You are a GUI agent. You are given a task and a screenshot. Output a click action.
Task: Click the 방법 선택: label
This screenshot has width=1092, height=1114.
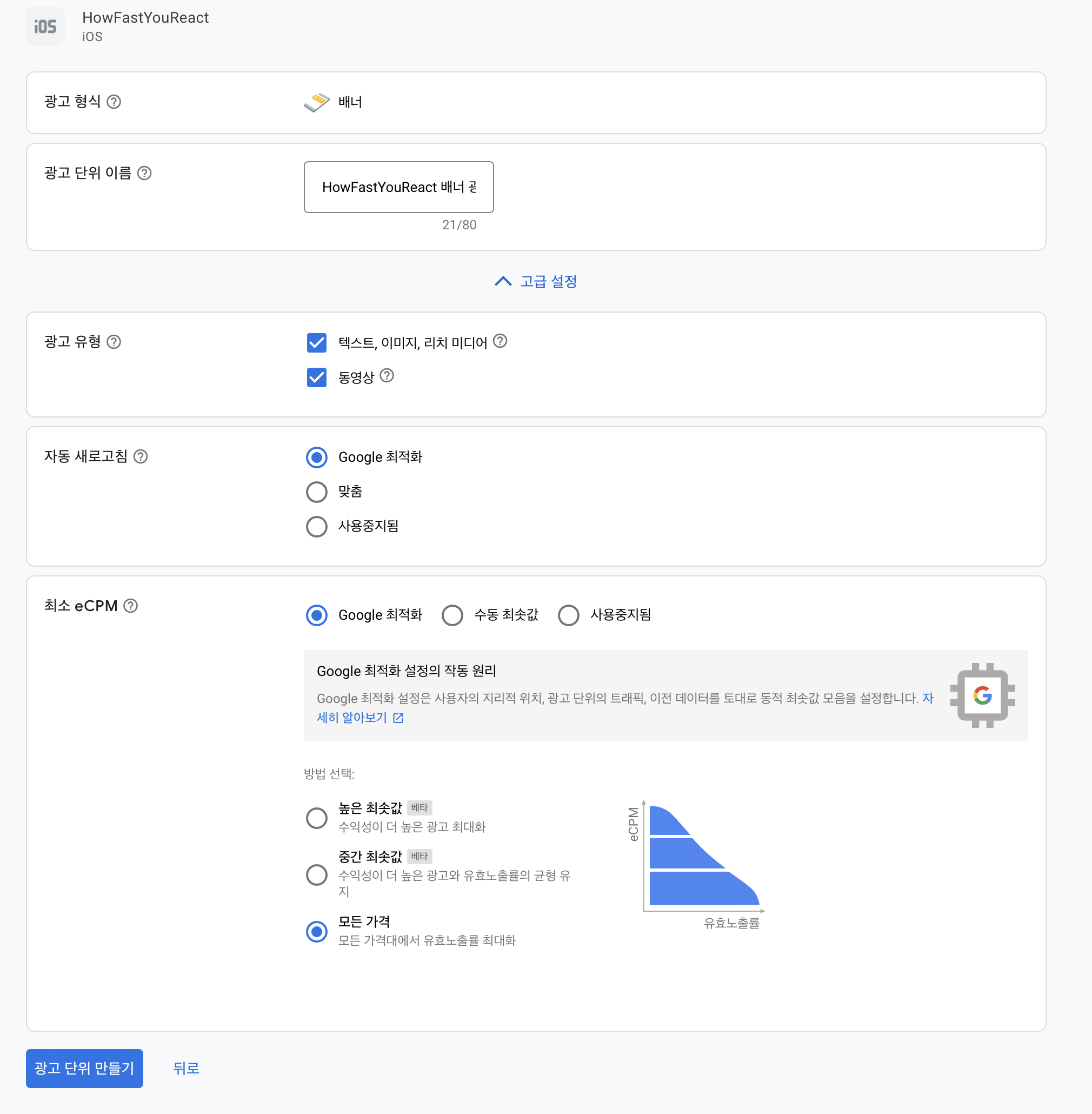pos(329,774)
